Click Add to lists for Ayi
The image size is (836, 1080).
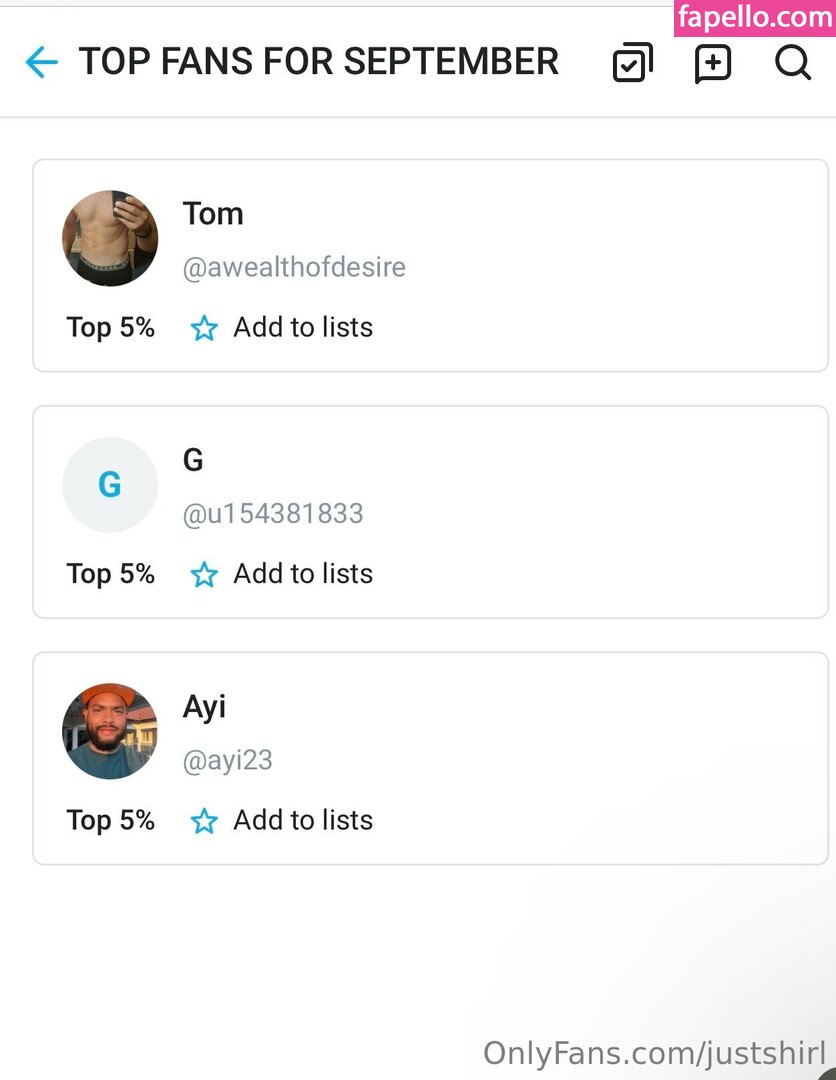pyautogui.click(x=303, y=820)
